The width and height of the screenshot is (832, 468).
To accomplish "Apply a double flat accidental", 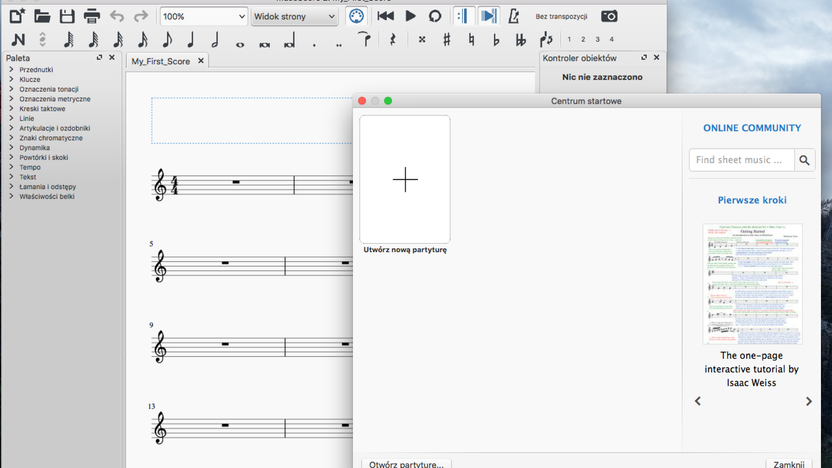I will pyautogui.click(x=521, y=39).
